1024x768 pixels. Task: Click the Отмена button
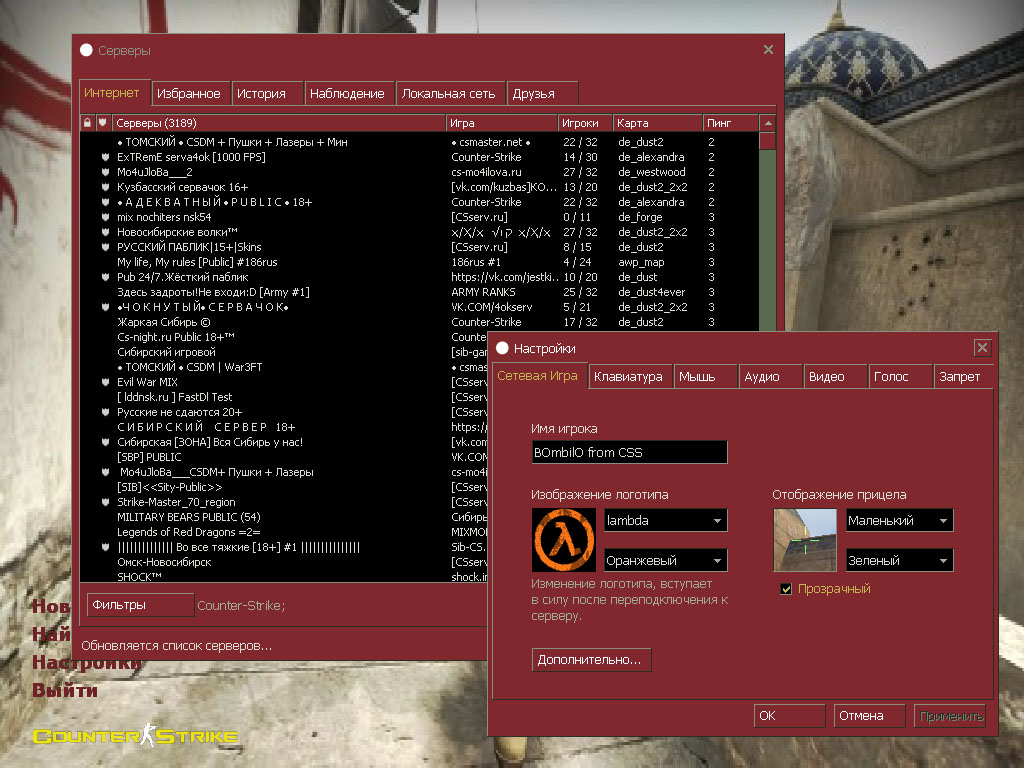point(869,716)
